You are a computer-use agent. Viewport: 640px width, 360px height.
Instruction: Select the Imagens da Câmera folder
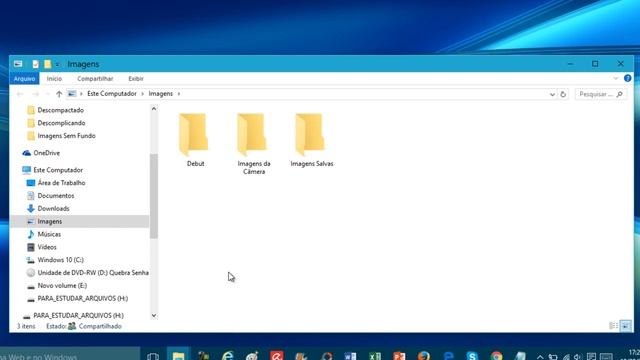point(253,144)
